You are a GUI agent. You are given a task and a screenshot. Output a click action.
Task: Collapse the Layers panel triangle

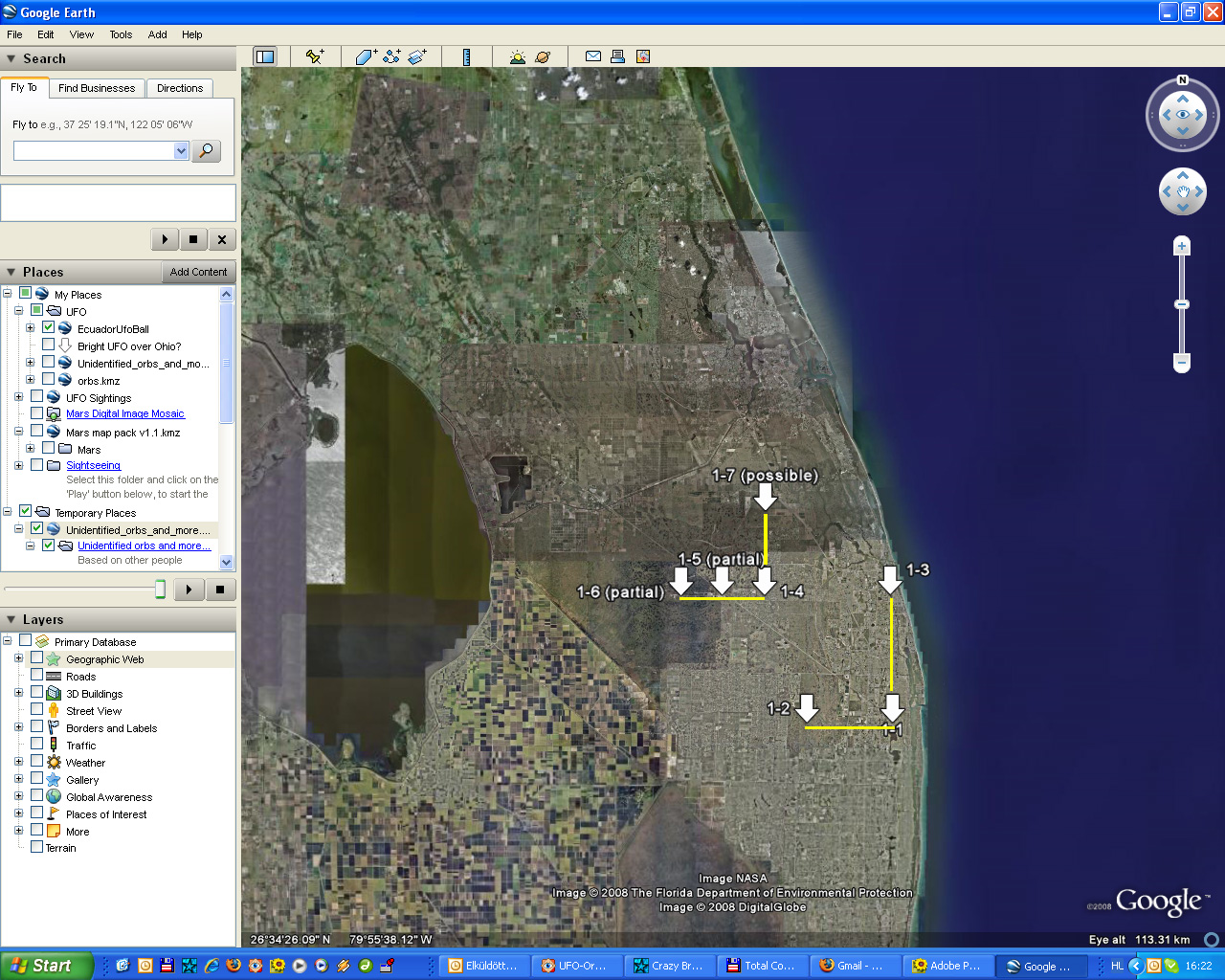point(11,619)
